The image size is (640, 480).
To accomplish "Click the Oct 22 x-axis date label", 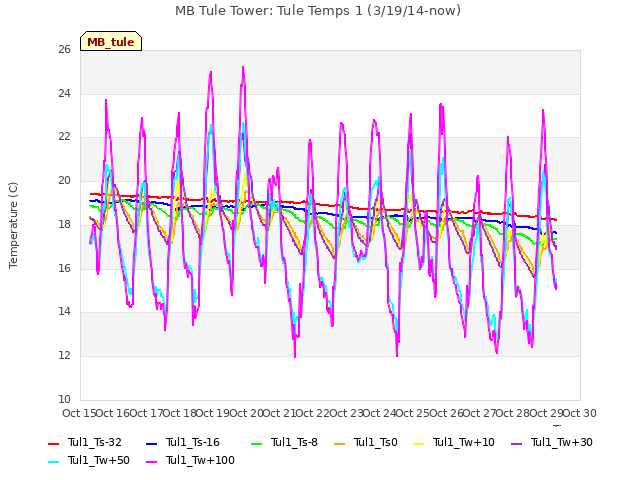I will click(x=313, y=413).
